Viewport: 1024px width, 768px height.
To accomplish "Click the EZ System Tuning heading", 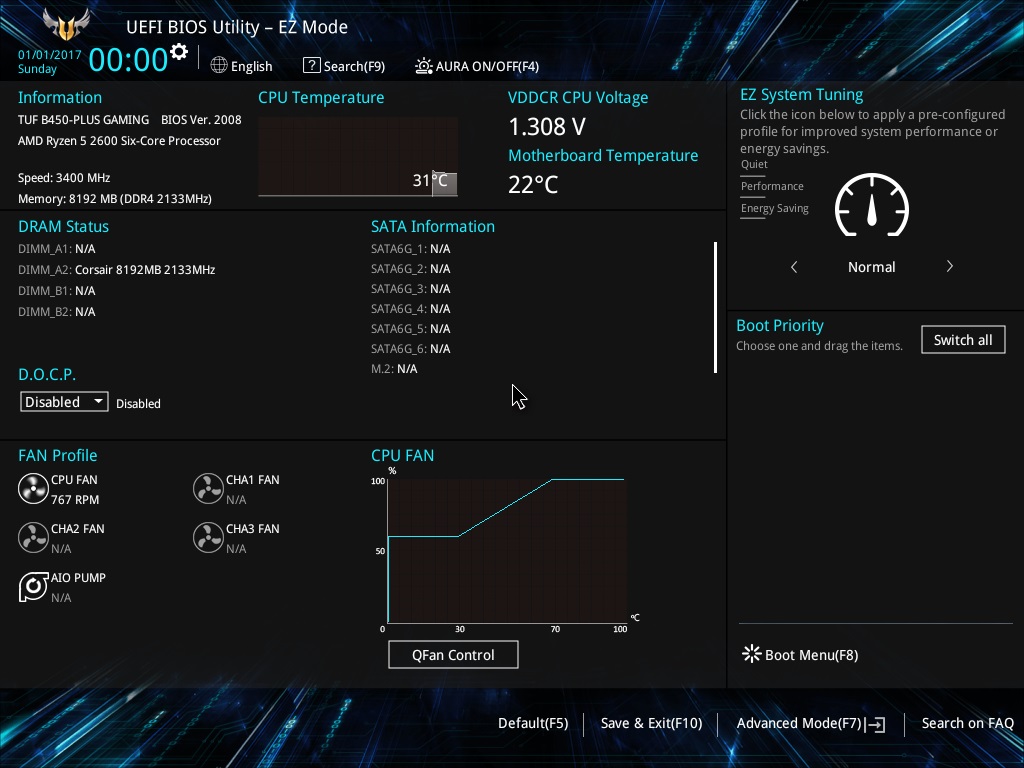I will click(x=801, y=95).
